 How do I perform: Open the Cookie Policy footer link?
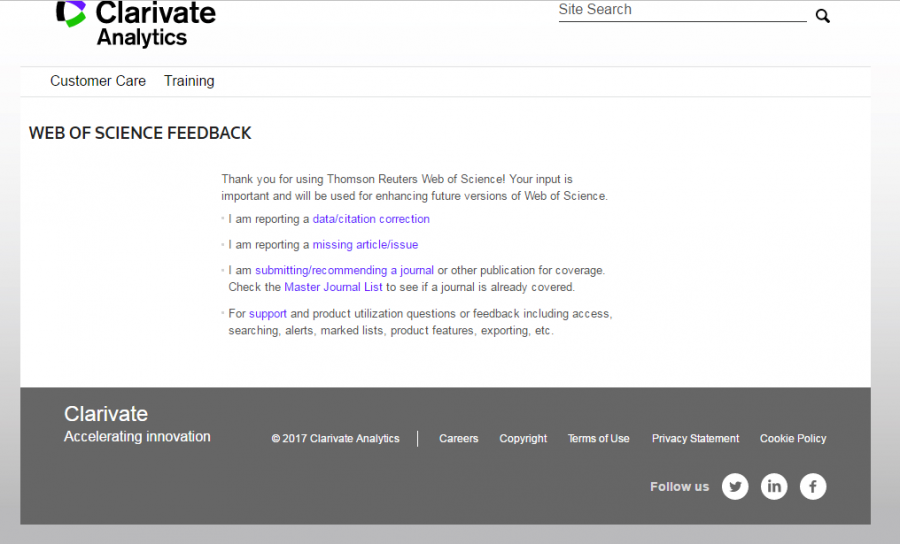click(x=793, y=438)
